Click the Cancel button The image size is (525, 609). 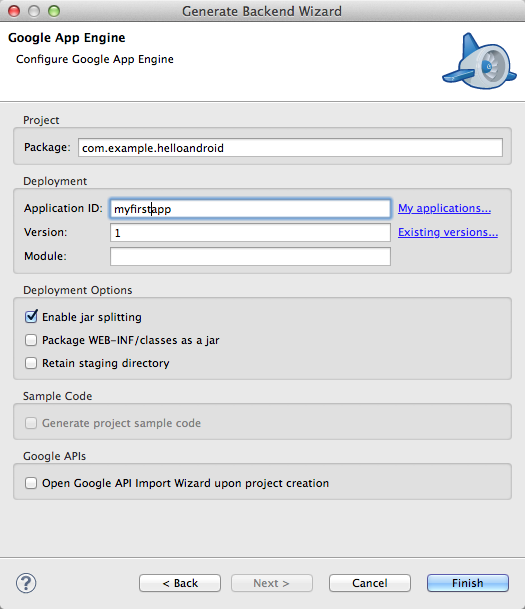coord(370,583)
